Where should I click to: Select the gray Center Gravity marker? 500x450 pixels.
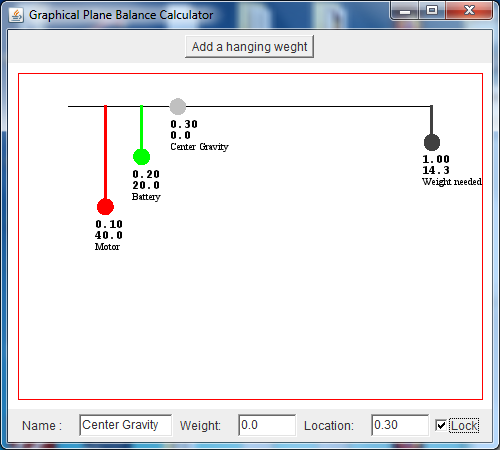tap(178, 107)
